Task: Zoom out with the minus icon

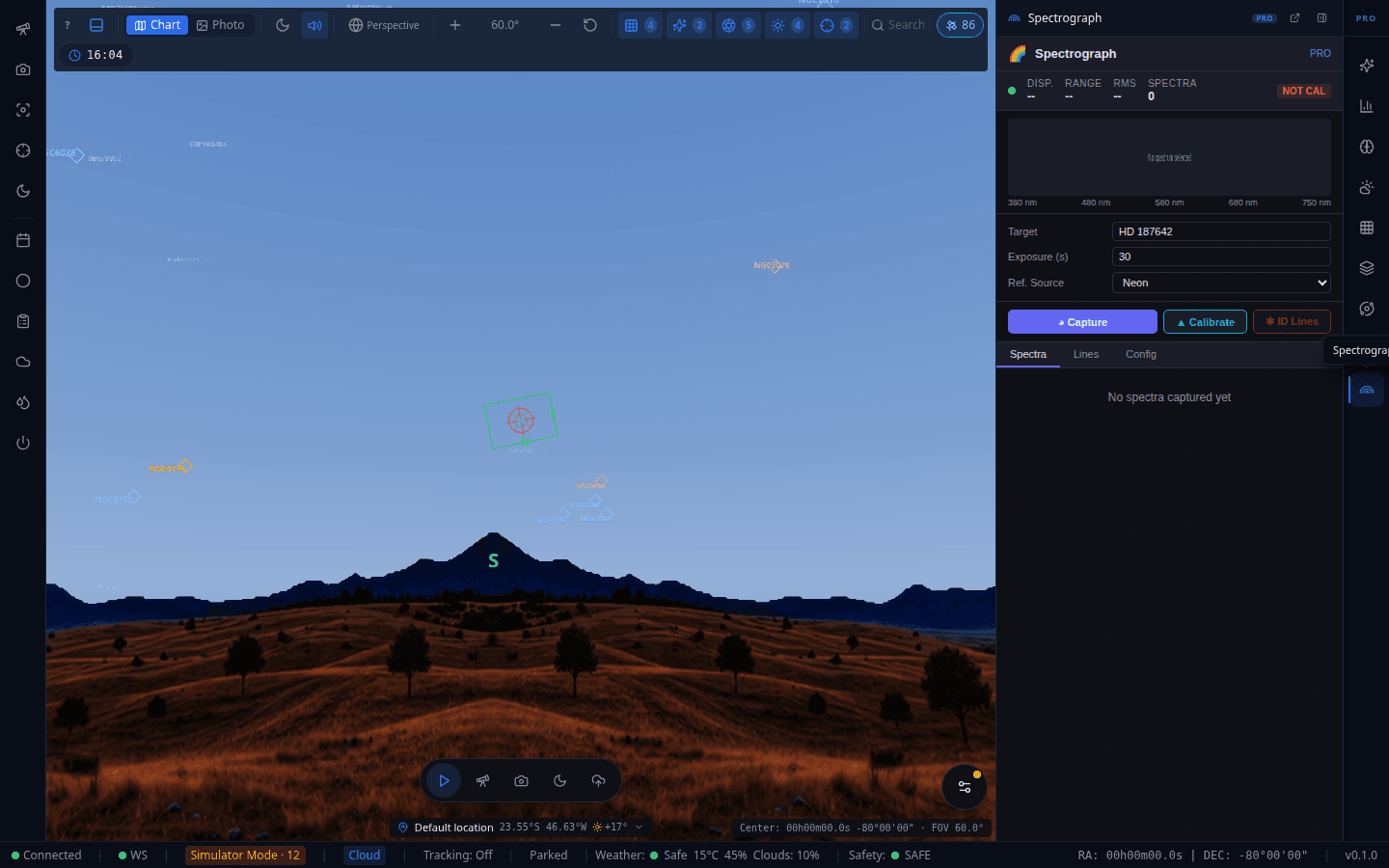Action: [x=556, y=25]
